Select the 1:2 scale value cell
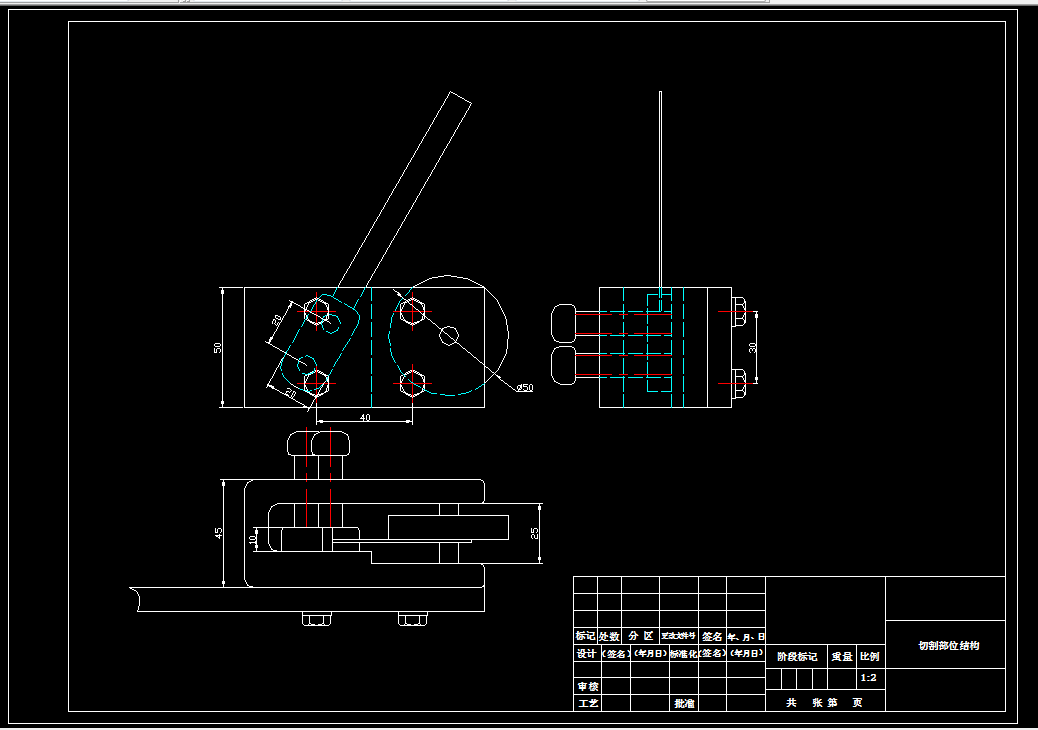This screenshot has height=730, width=1038. click(x=869, y=678)
